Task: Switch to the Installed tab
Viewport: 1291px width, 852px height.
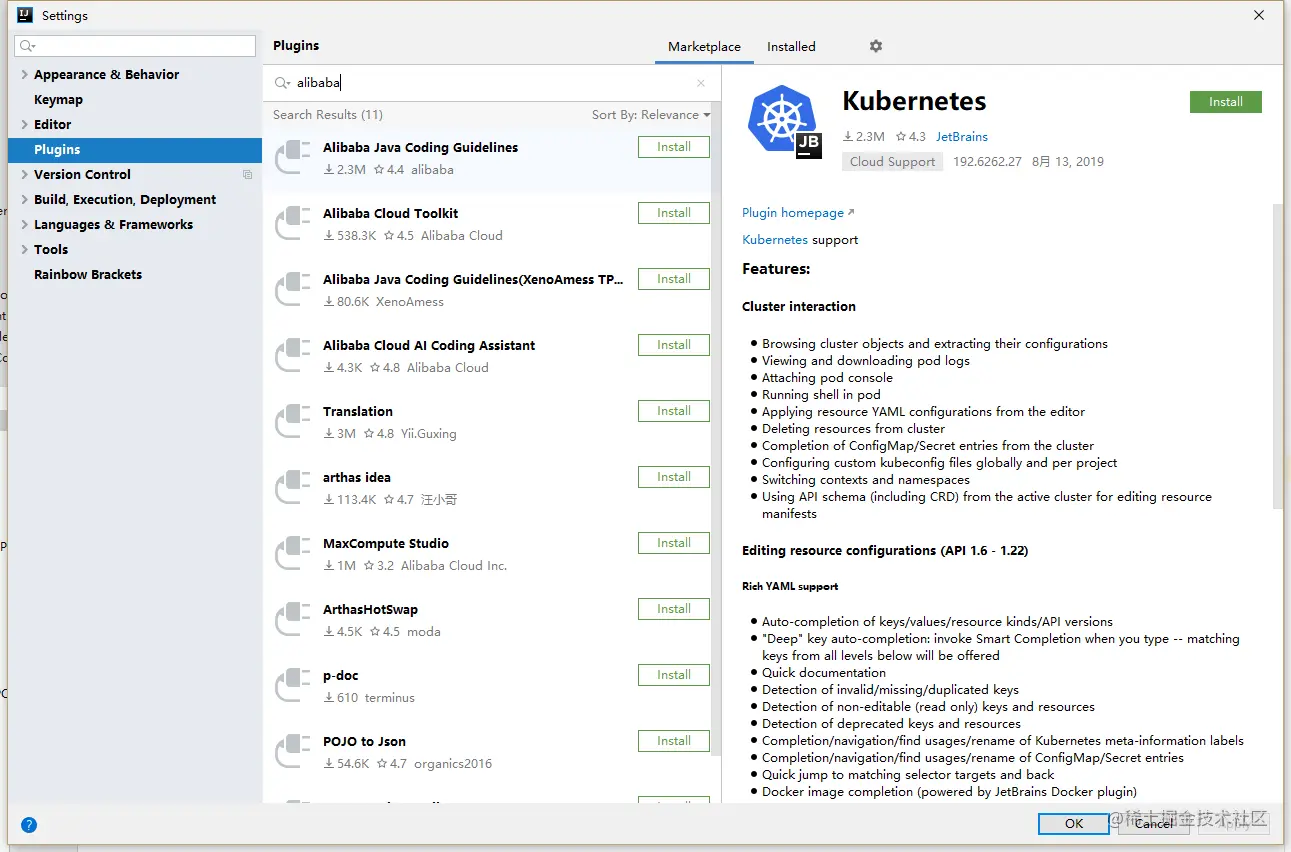Action: [x=791, y=47]
